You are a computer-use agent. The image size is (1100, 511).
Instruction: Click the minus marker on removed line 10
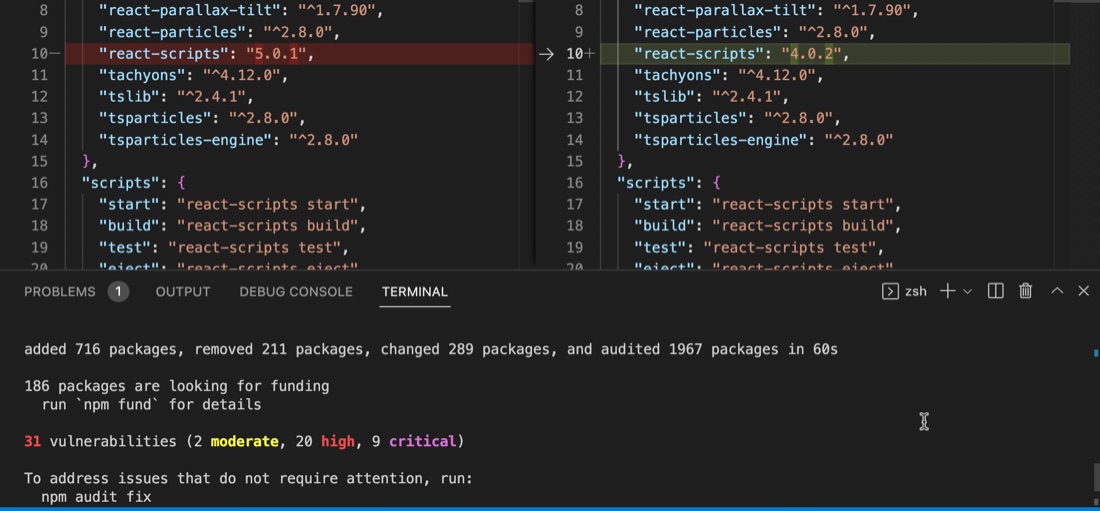point(55,54)
